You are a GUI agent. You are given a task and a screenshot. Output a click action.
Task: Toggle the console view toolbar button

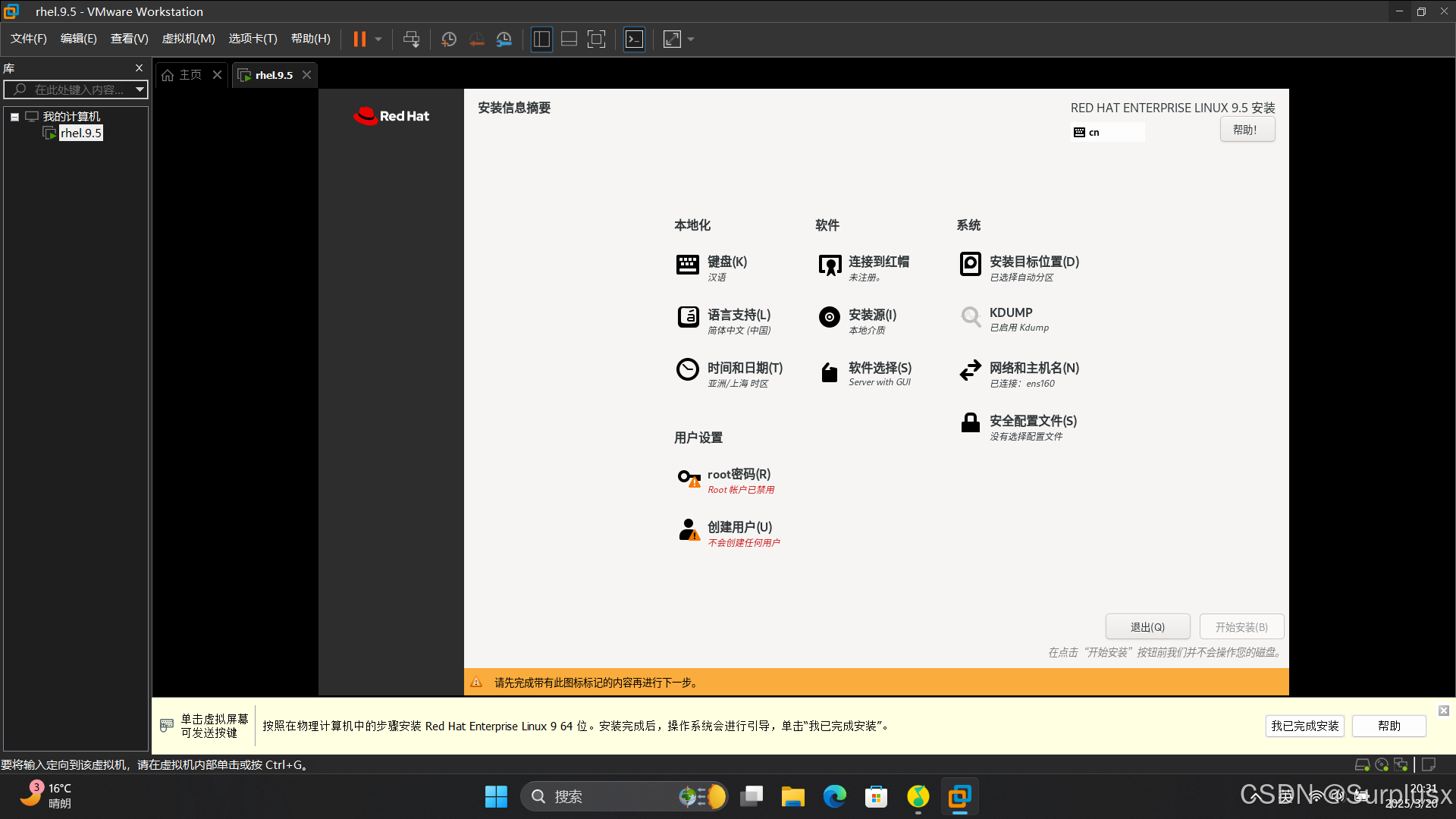pyautogui.click(x=634, y=39)
